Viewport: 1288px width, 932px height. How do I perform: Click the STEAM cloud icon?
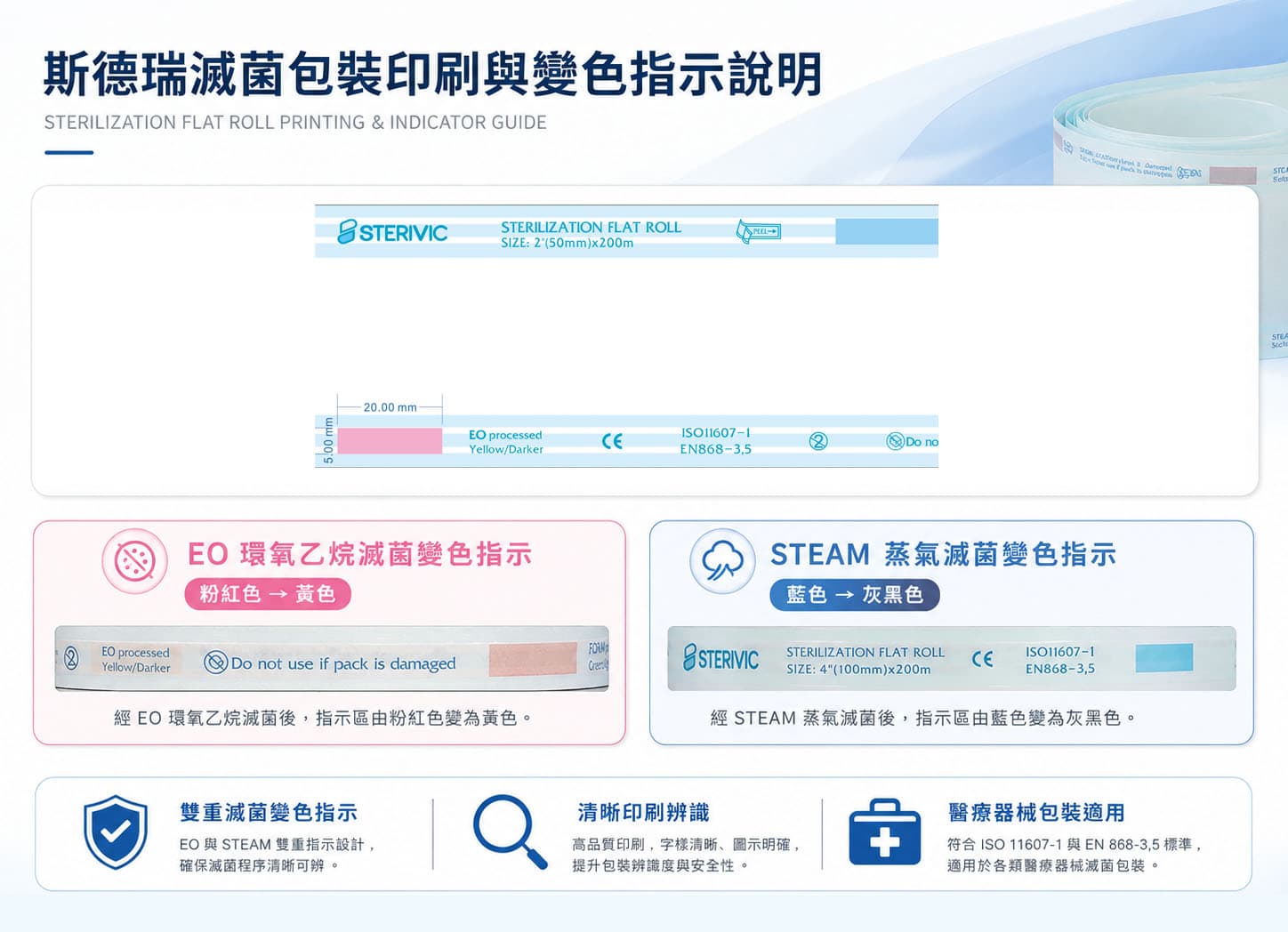[722, 561]
